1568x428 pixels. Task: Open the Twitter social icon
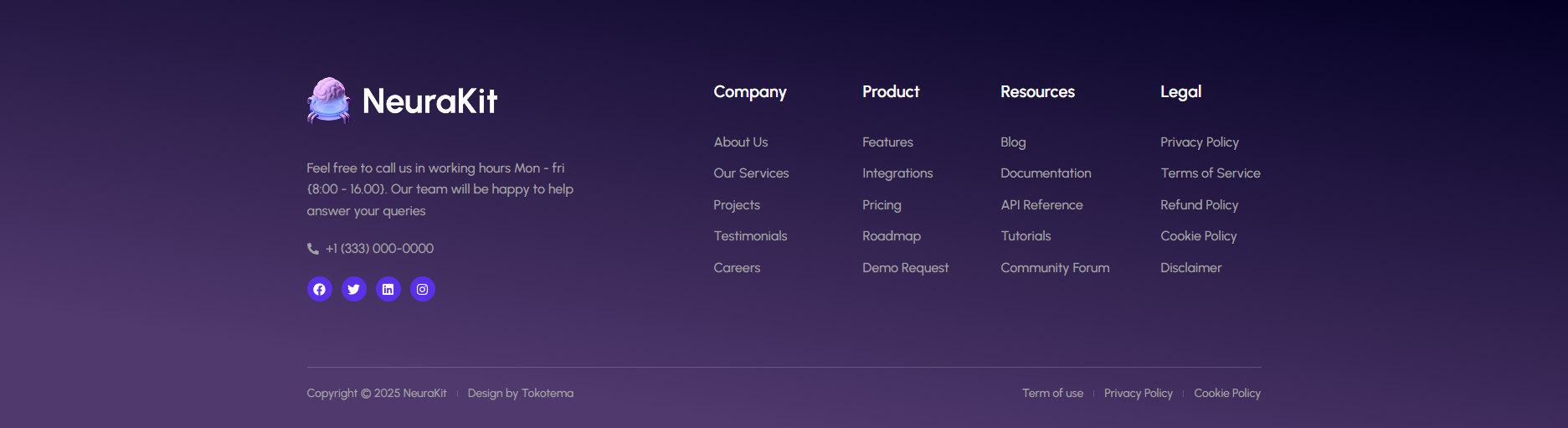click(354, 289)
